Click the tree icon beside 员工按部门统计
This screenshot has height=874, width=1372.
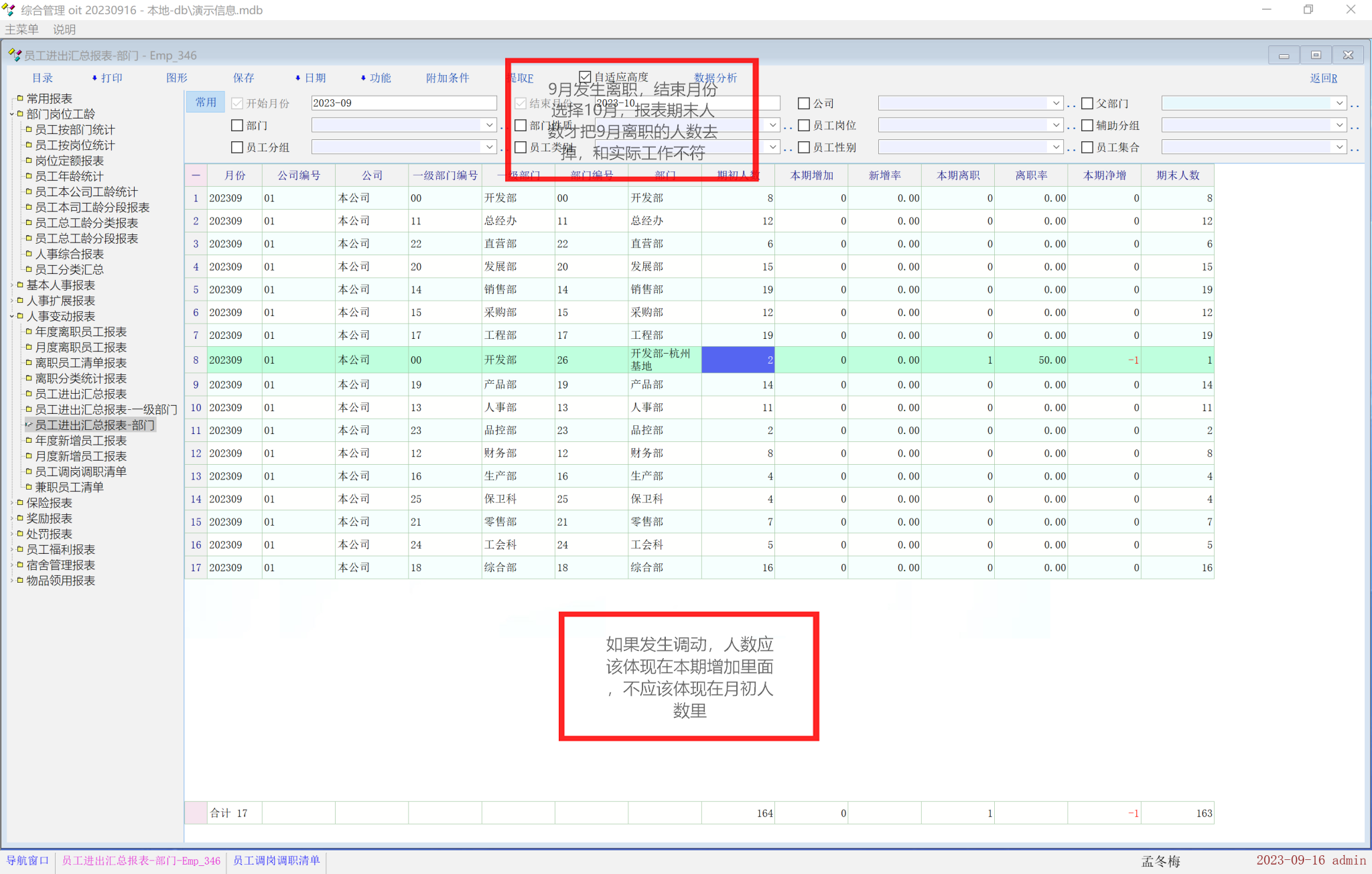pos(29,129)
